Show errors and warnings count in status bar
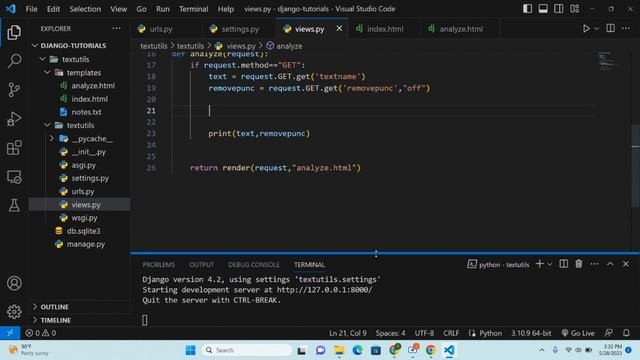Image resolution: width=640 pixels, height=360 pixels. point(40,333)
